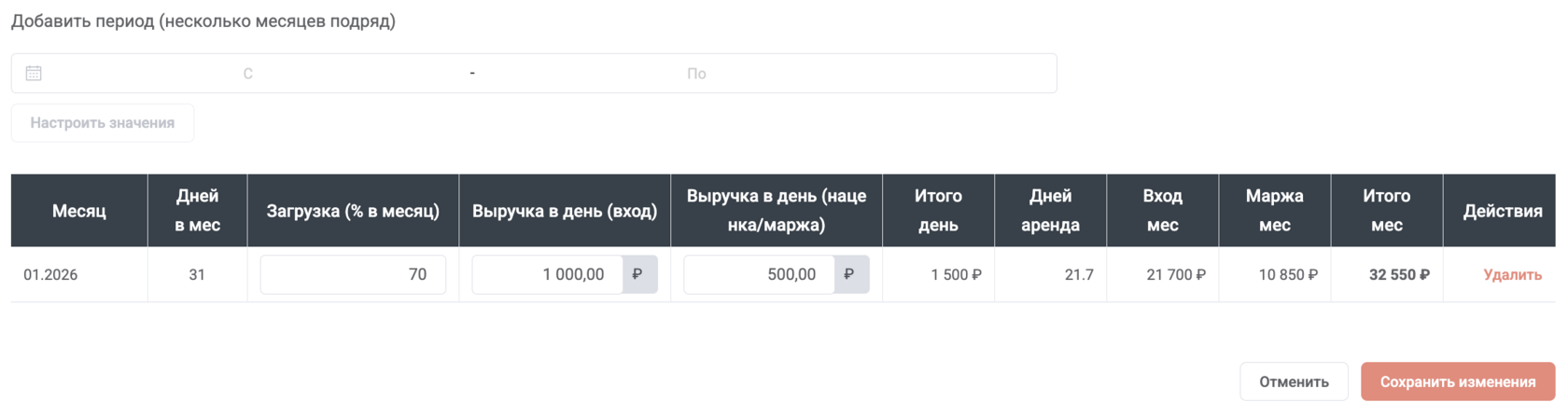Click the 'Маржа мес' column header

[1274, 211]
